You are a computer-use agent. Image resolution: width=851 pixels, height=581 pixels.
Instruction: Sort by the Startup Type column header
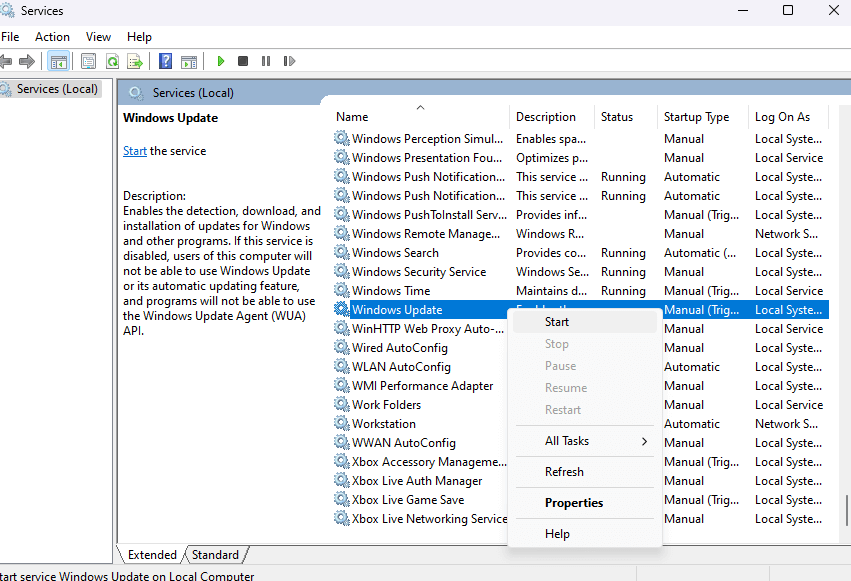point(696,117)
